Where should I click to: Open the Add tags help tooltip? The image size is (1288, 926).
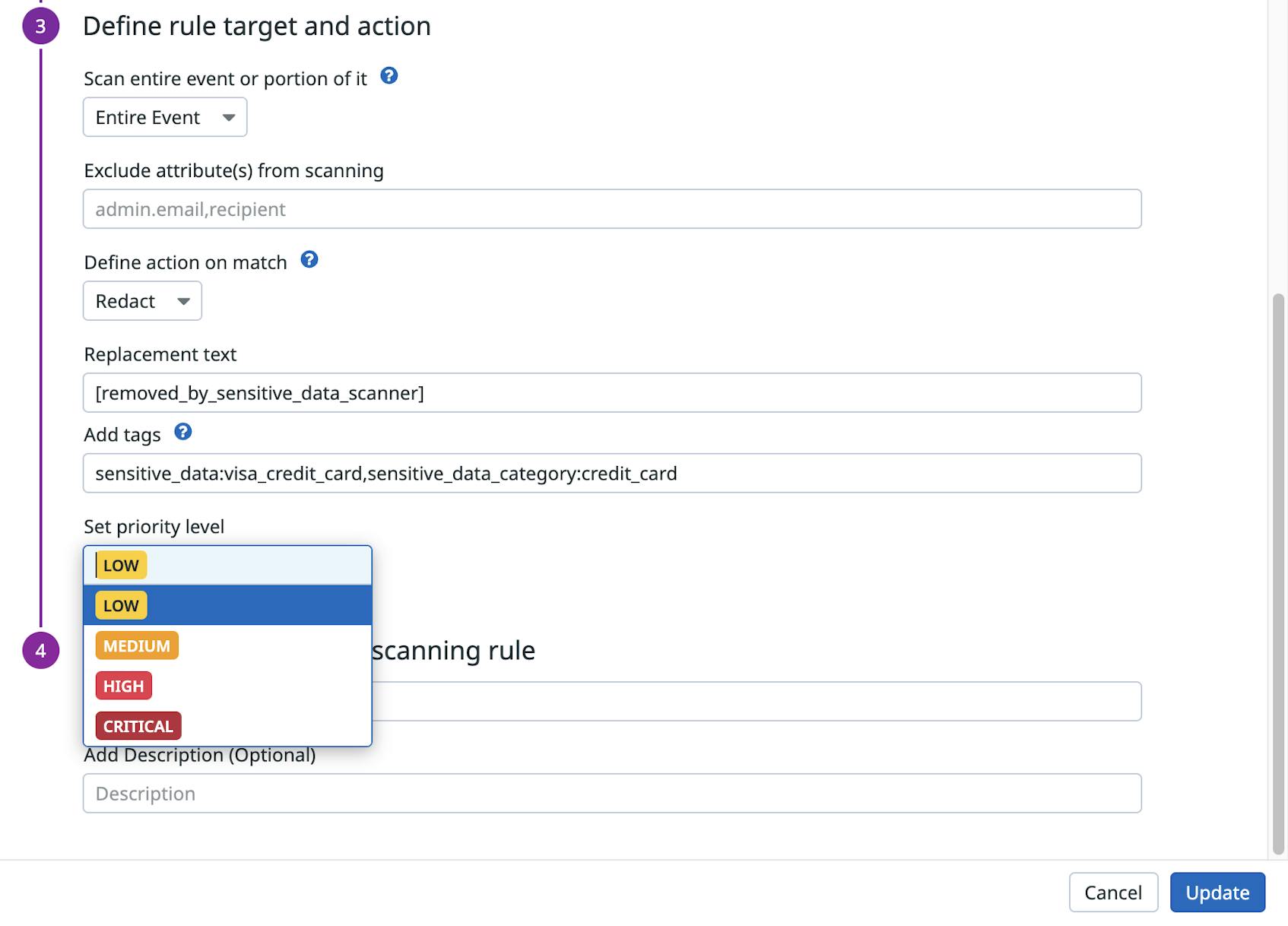tap(182, 433)
